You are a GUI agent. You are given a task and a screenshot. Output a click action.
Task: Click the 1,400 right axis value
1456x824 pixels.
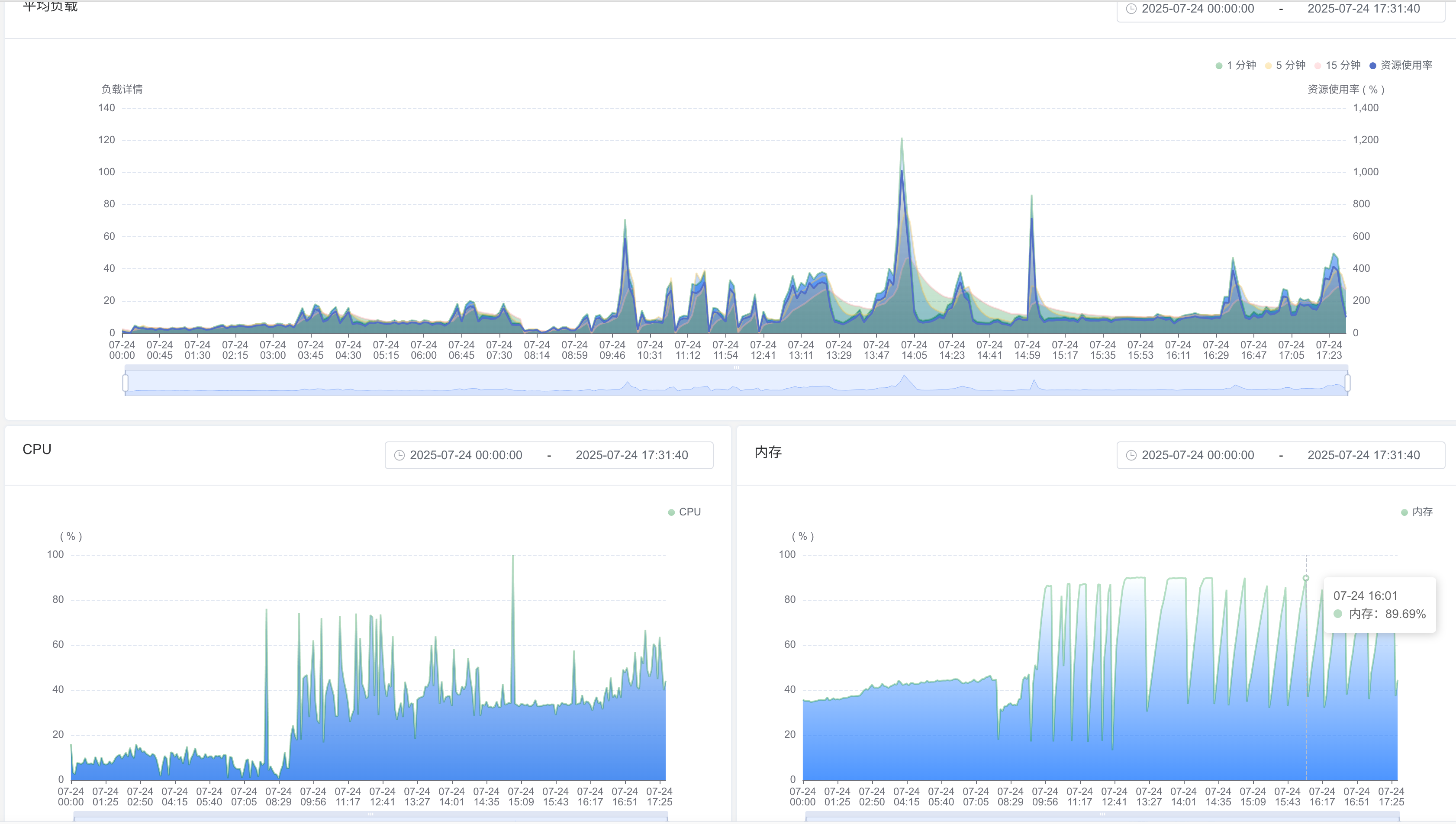pos(1366,108)
